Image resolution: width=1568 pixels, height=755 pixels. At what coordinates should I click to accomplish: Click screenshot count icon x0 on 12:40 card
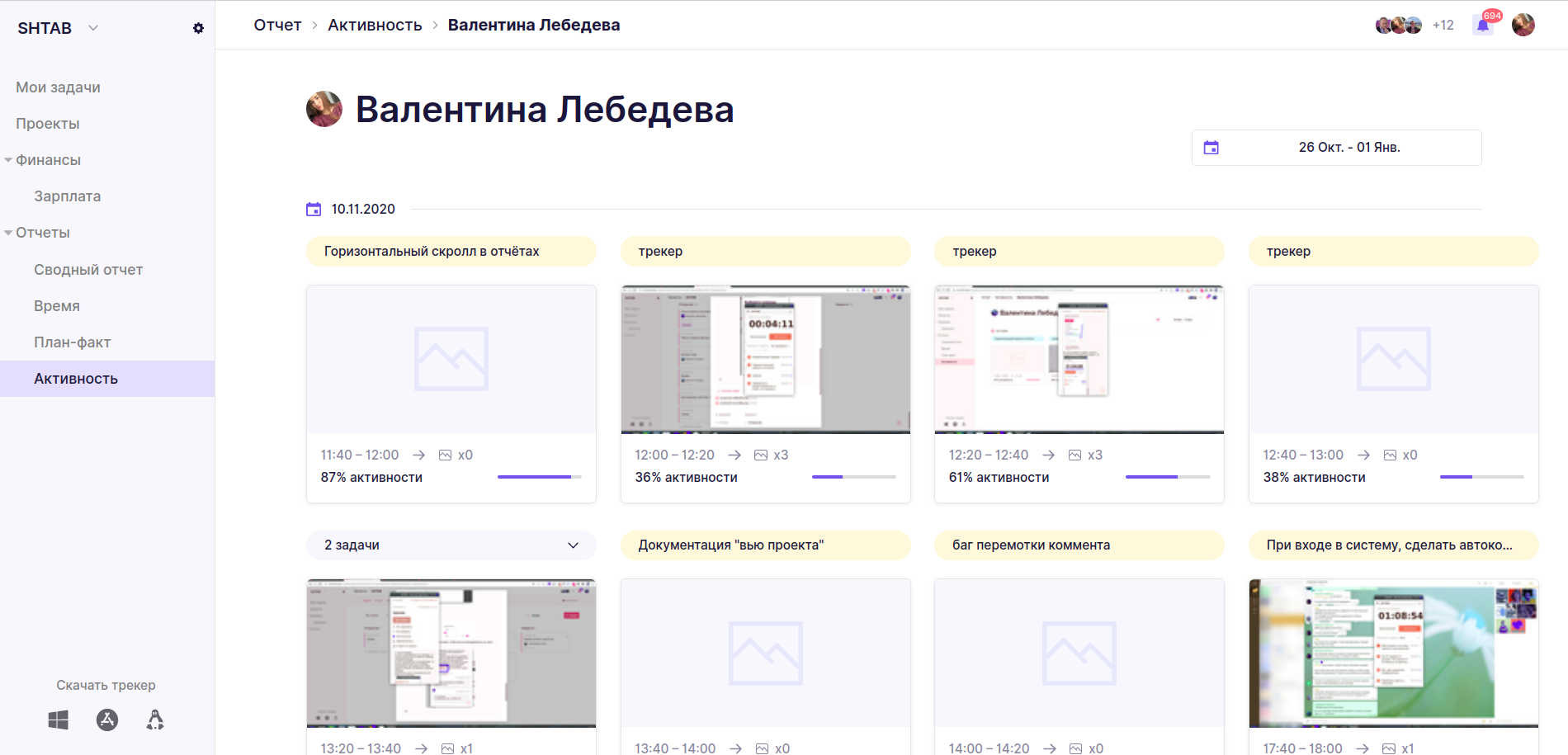(x=1390, y=455)
